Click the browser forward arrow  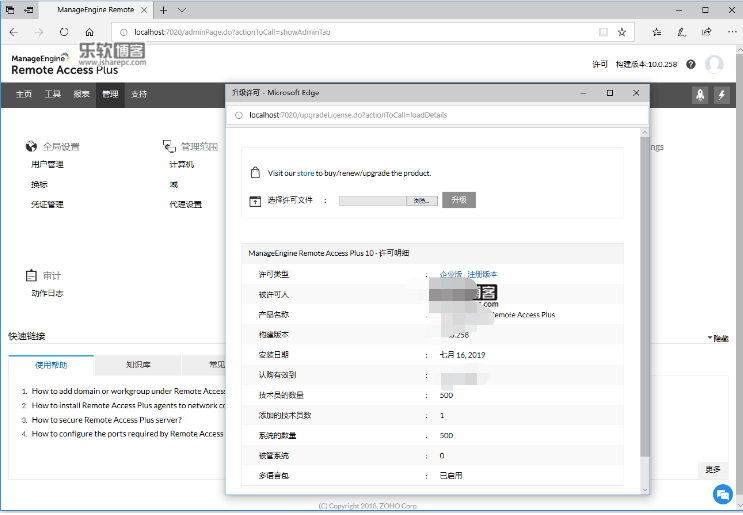[39, 32]
